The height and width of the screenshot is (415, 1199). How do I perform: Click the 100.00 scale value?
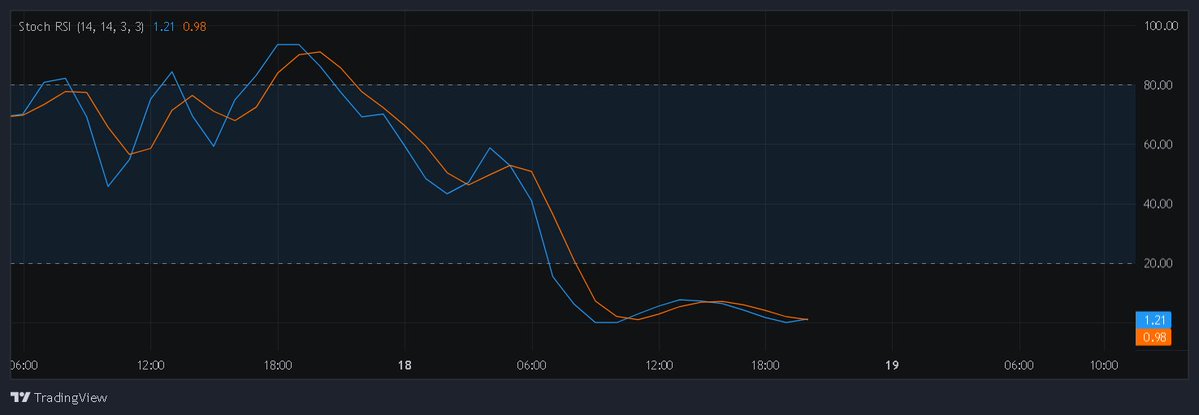point(1161,26)
